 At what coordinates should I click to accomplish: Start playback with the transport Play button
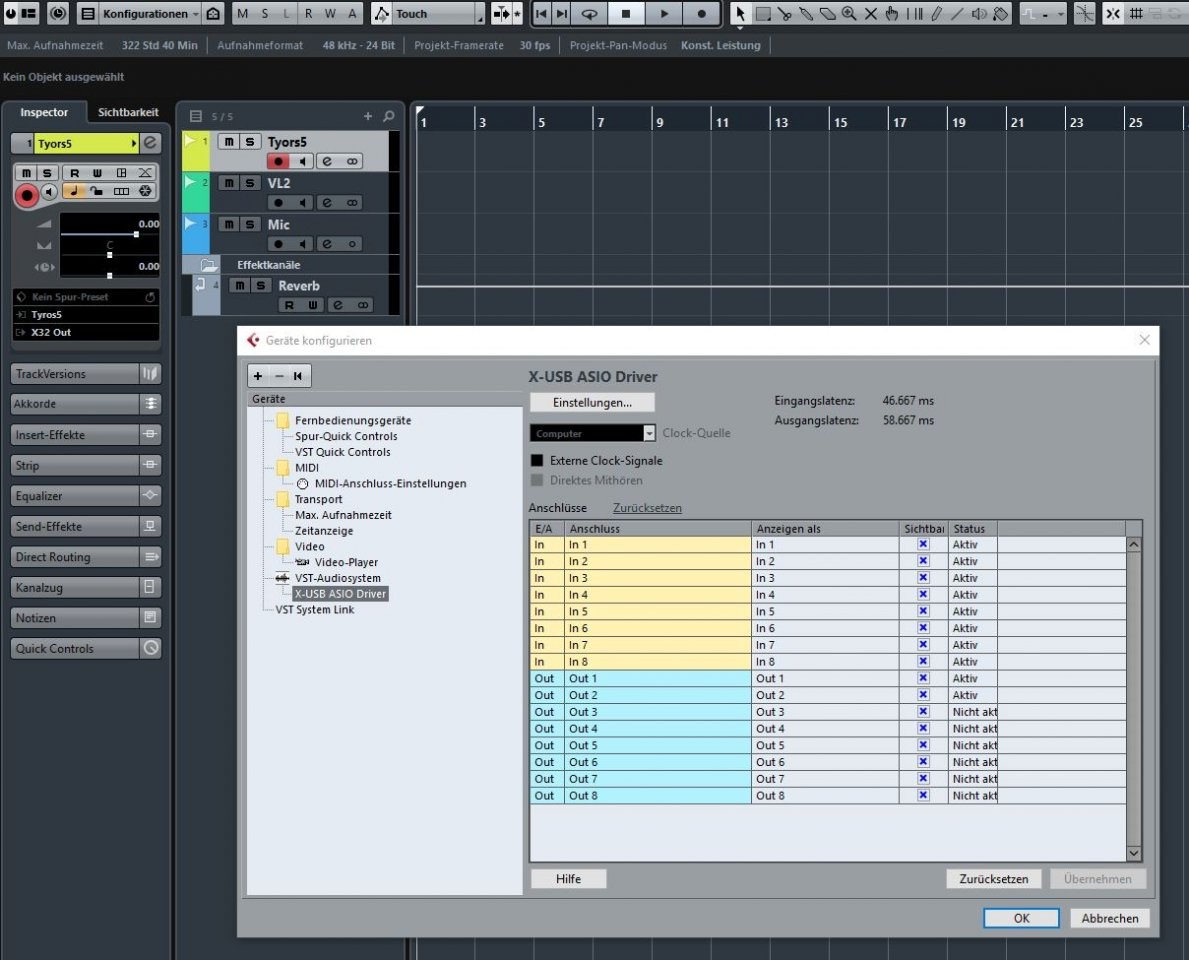point(663,13)
